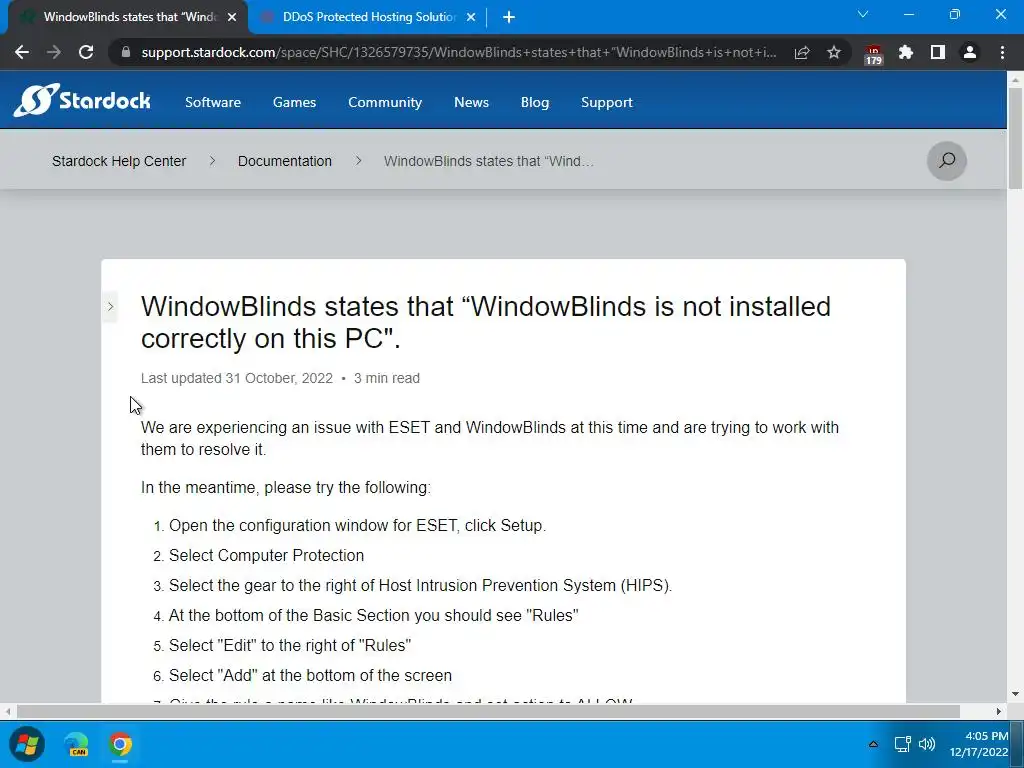Open the taskbar clock and date
The image size is (1024, 768).
[x=979, y=744]
